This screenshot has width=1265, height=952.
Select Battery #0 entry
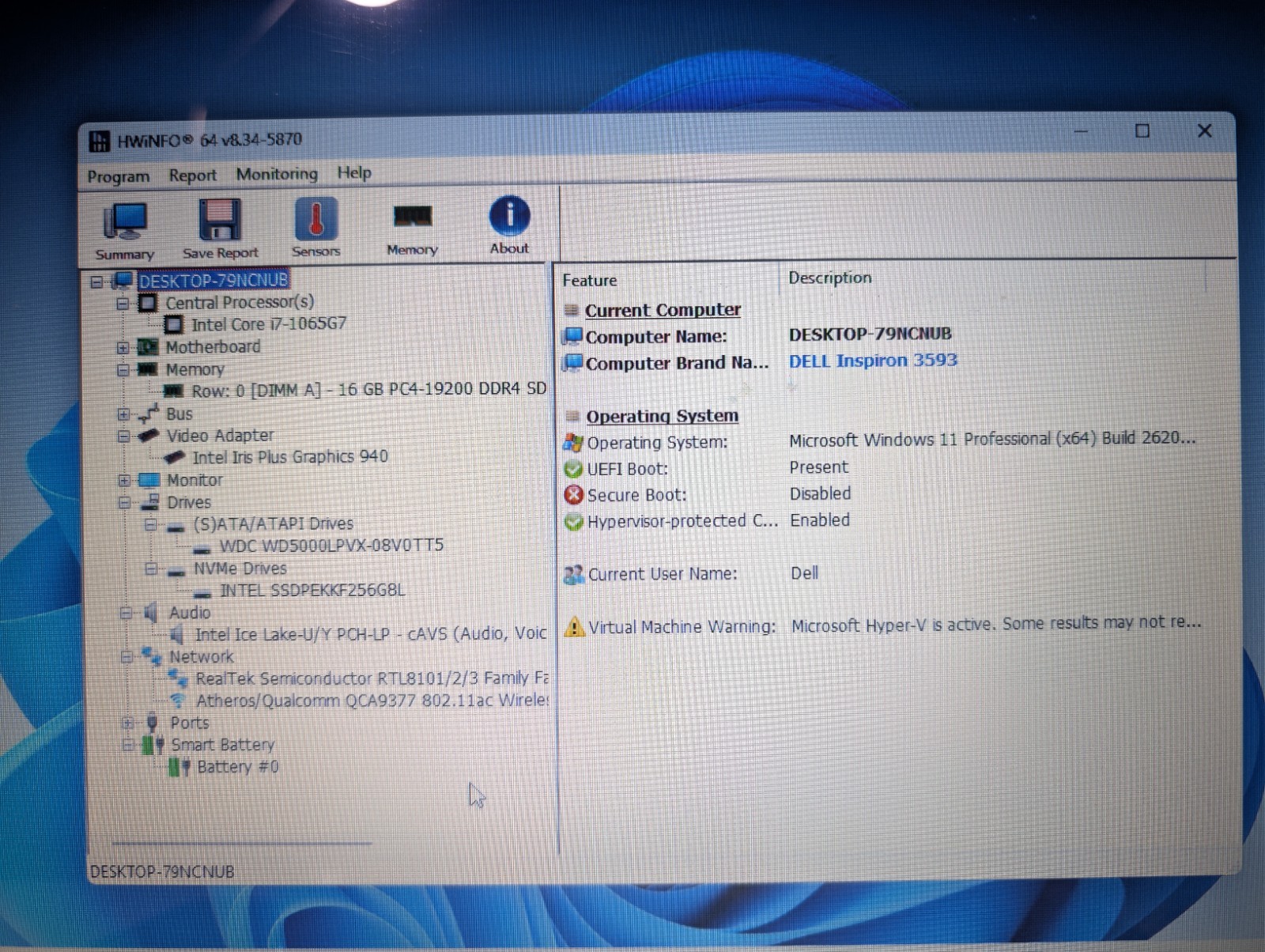coord(237,767)
